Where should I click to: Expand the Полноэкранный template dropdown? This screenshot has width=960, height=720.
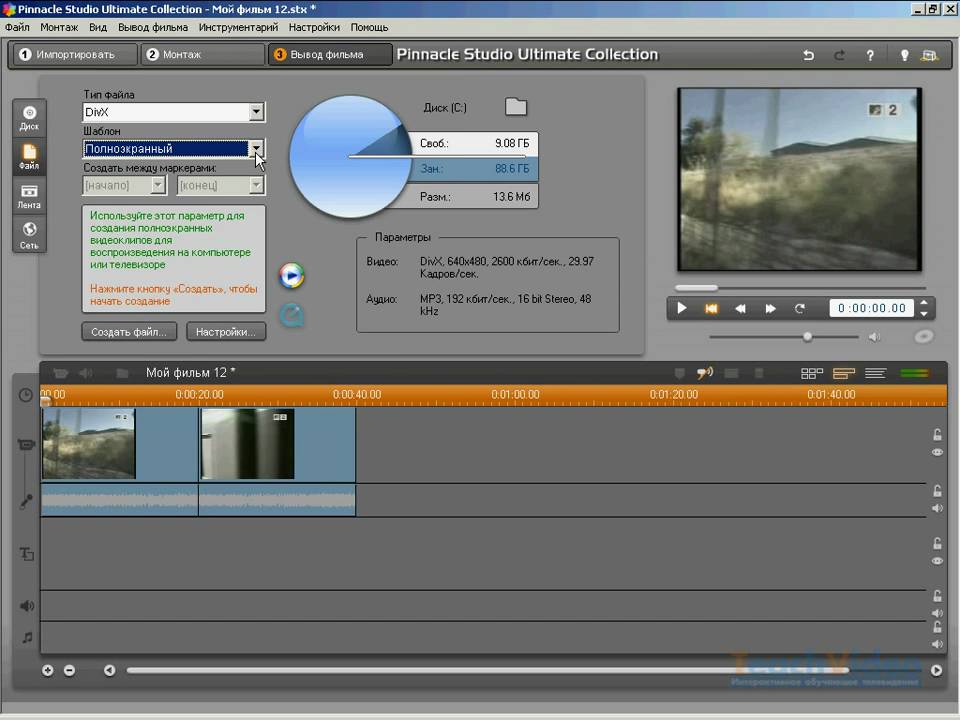click(256, 149)
